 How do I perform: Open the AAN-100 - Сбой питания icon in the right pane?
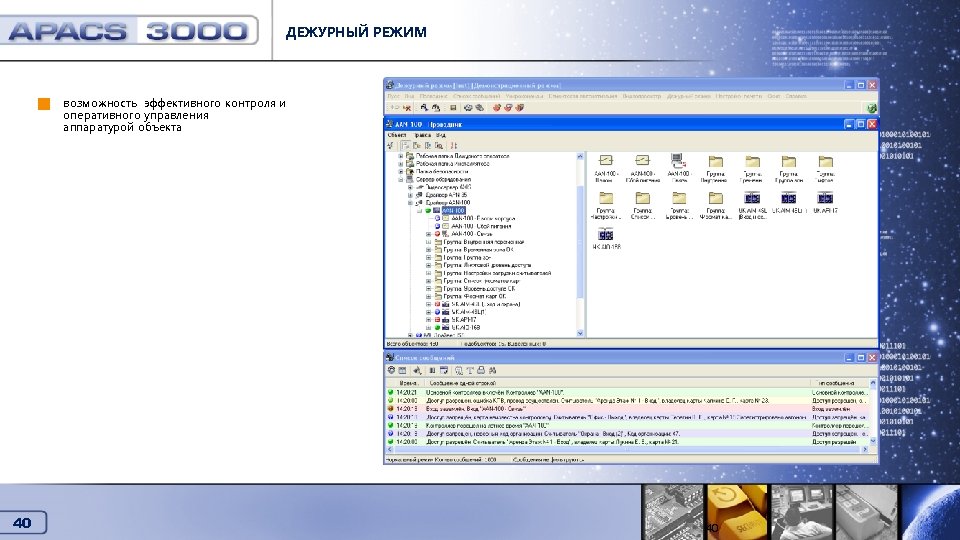[x=642, y=160]
